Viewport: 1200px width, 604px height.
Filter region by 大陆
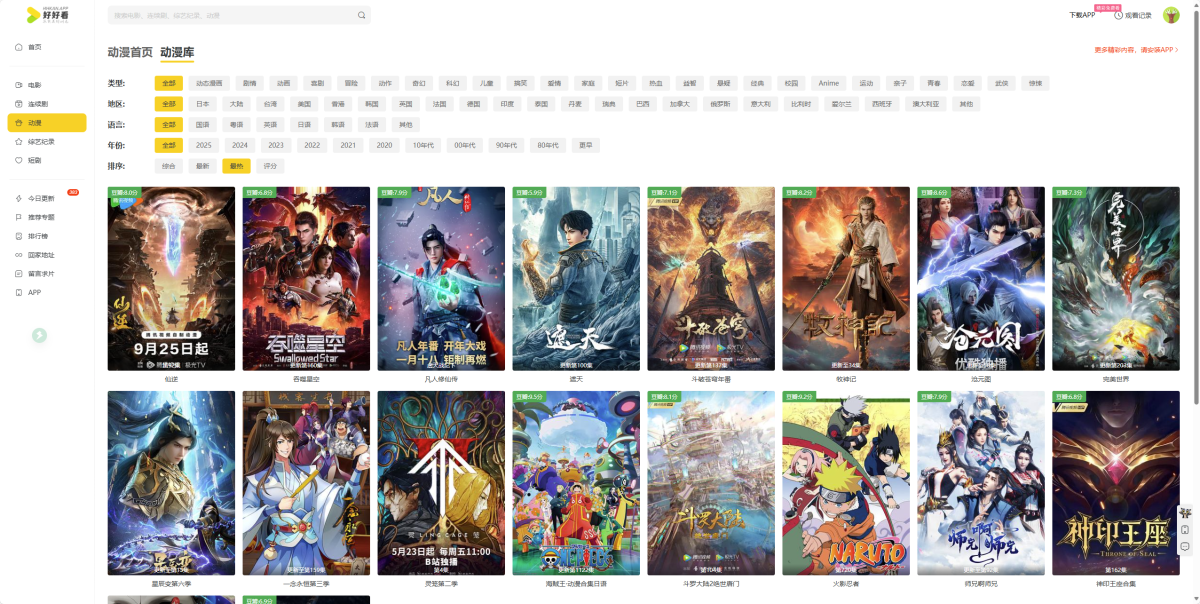click(237, 104)
